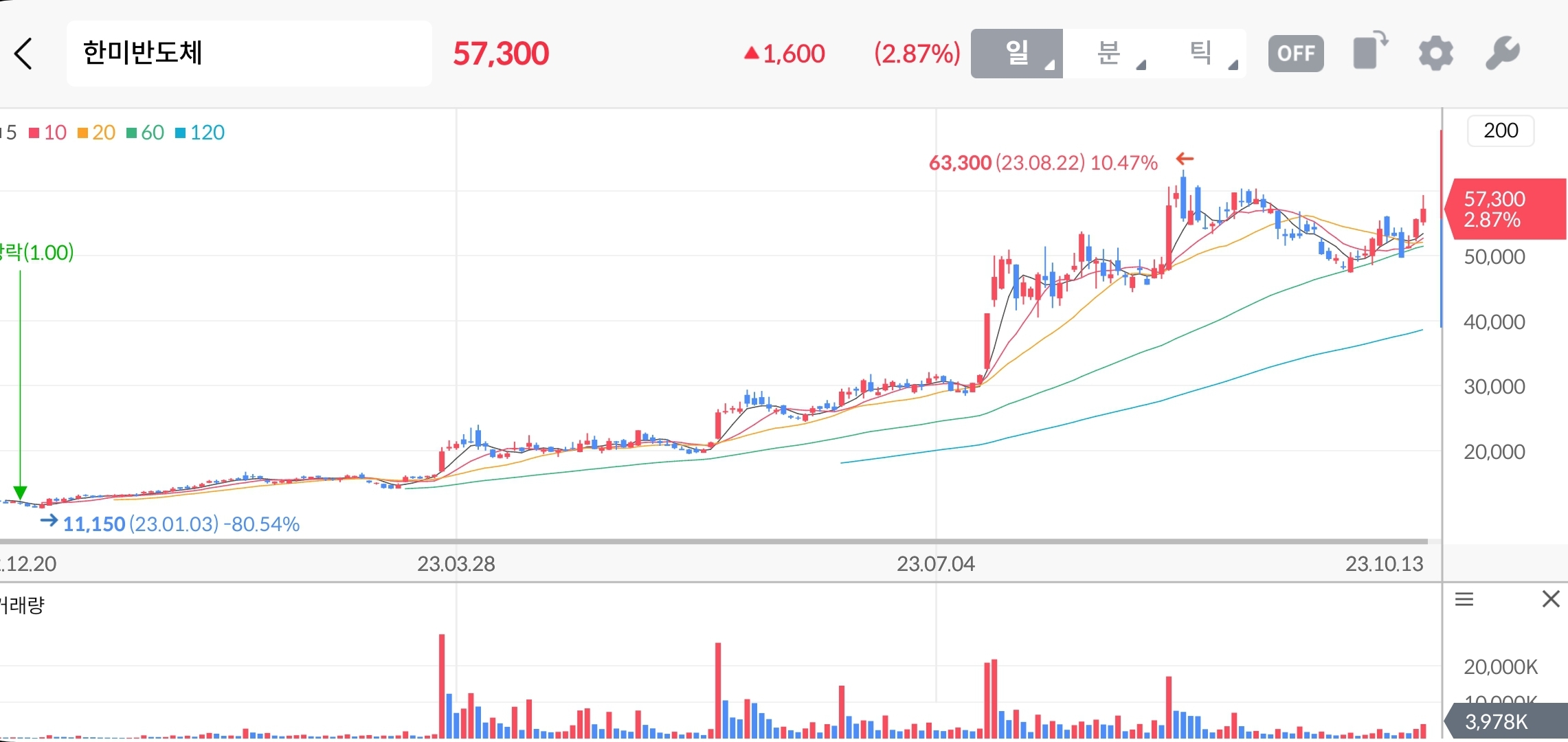Go back using the left arrow
The width and height of the screenshot is (1568, 742).
[23, 54]
